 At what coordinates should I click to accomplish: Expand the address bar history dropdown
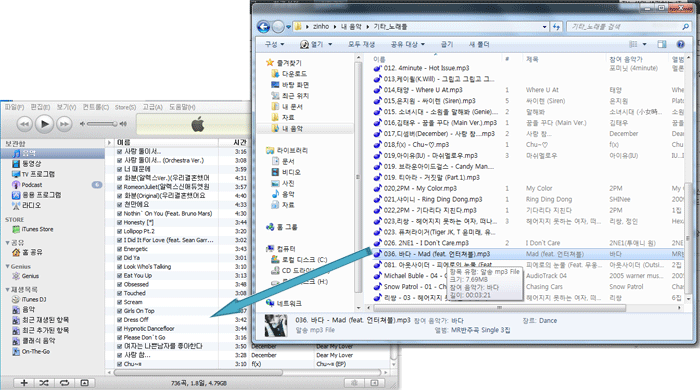coord(544,27)
